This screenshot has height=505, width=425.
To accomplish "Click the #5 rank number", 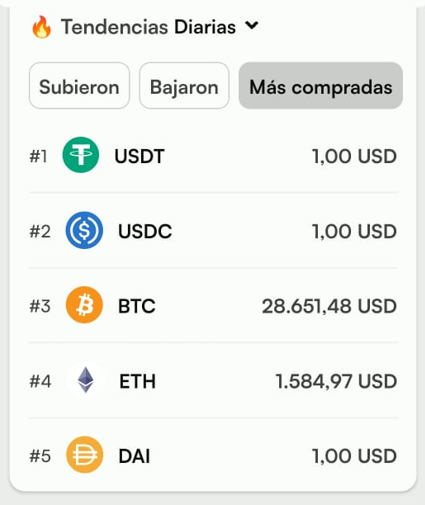I will point(40,456).
